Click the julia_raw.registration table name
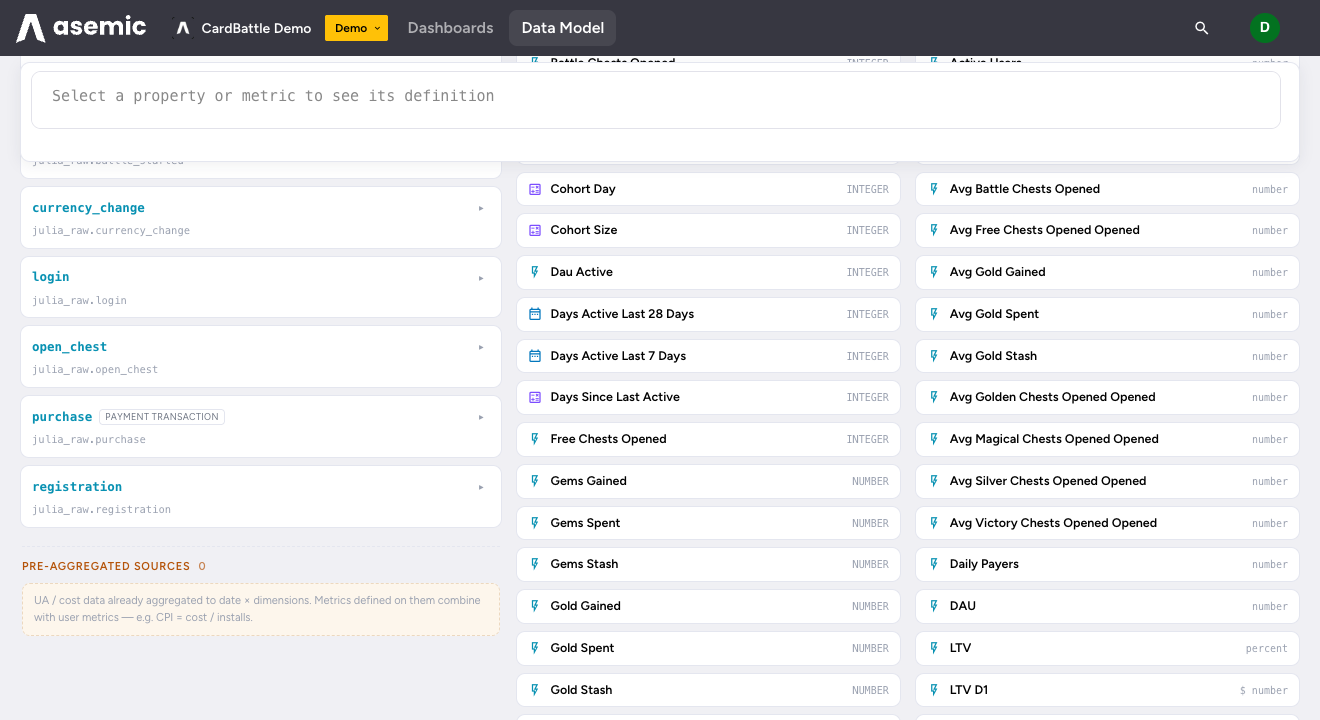 101,509
